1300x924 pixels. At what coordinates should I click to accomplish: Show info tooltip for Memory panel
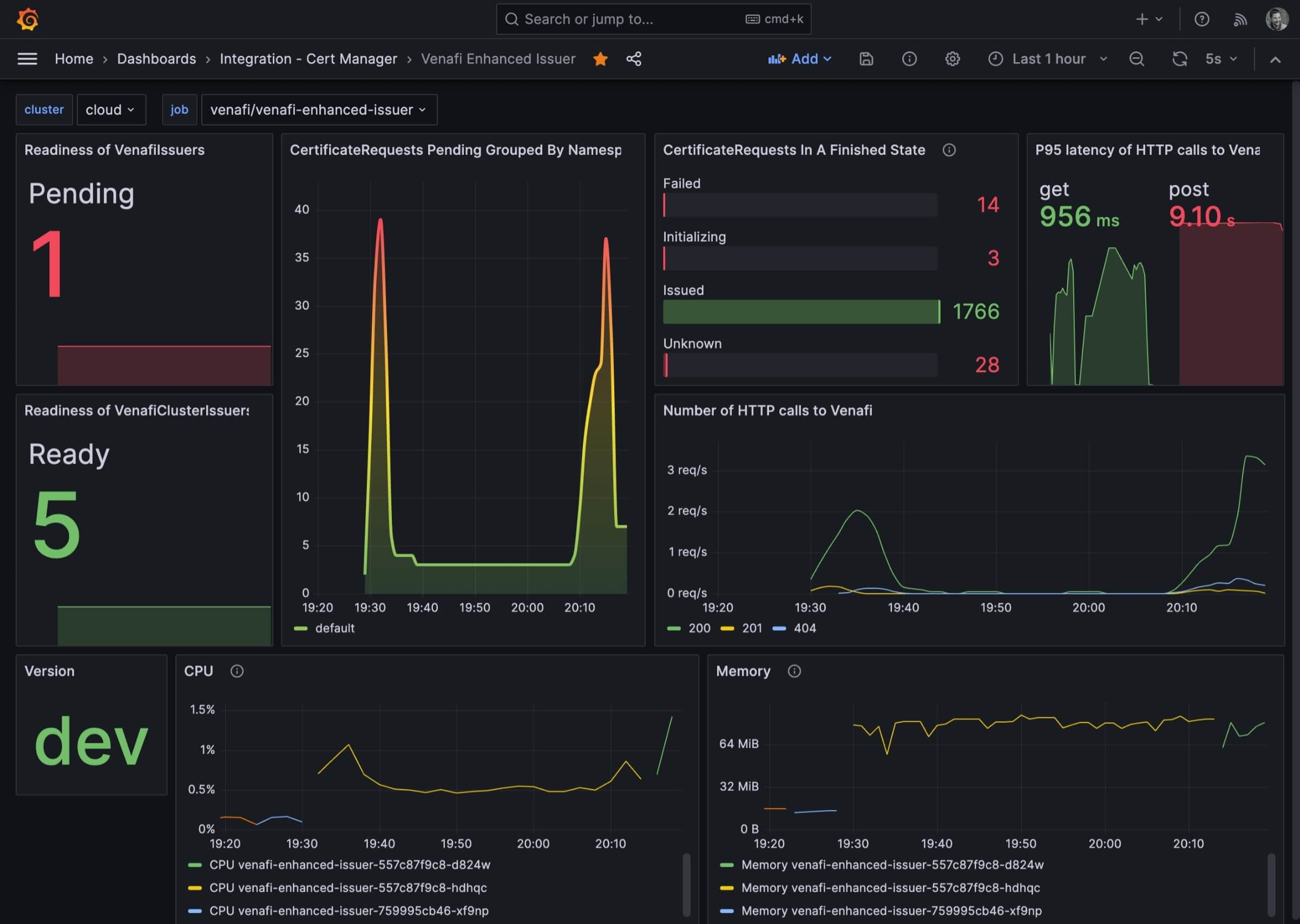[x=794, y=671]
